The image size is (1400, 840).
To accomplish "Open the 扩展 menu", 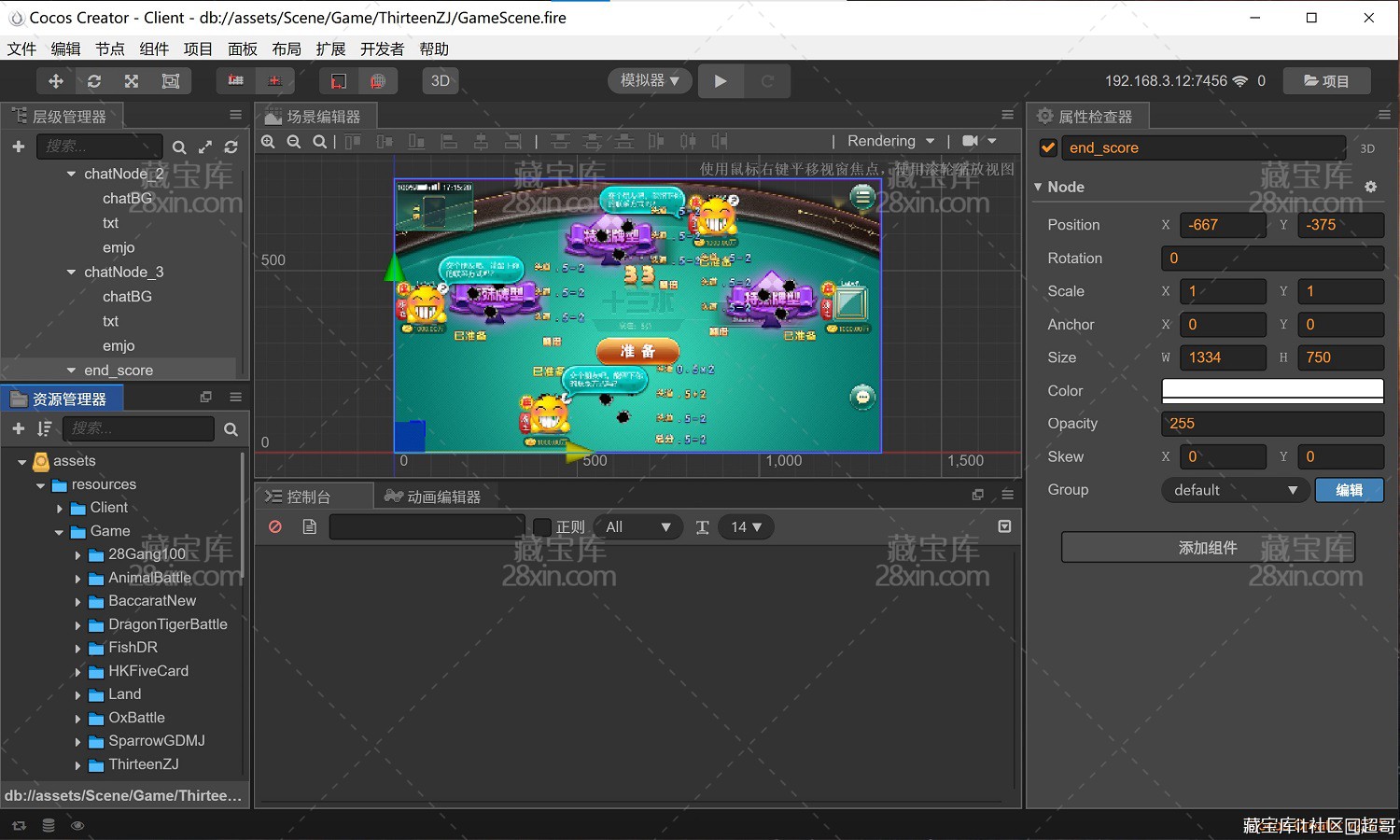I will tap(330, 49).
